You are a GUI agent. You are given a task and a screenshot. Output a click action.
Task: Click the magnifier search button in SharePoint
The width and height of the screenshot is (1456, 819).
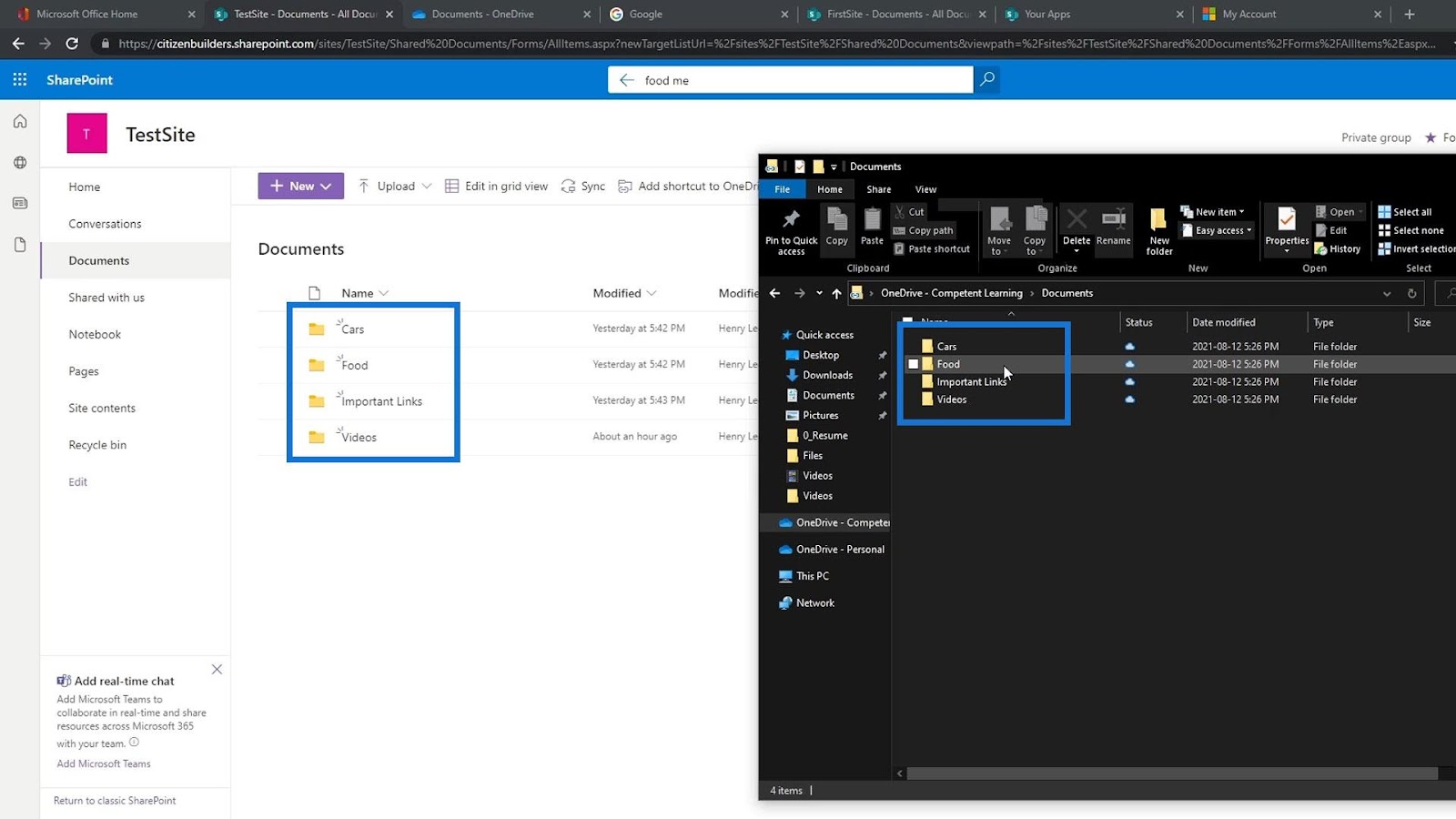coord(987,80)
